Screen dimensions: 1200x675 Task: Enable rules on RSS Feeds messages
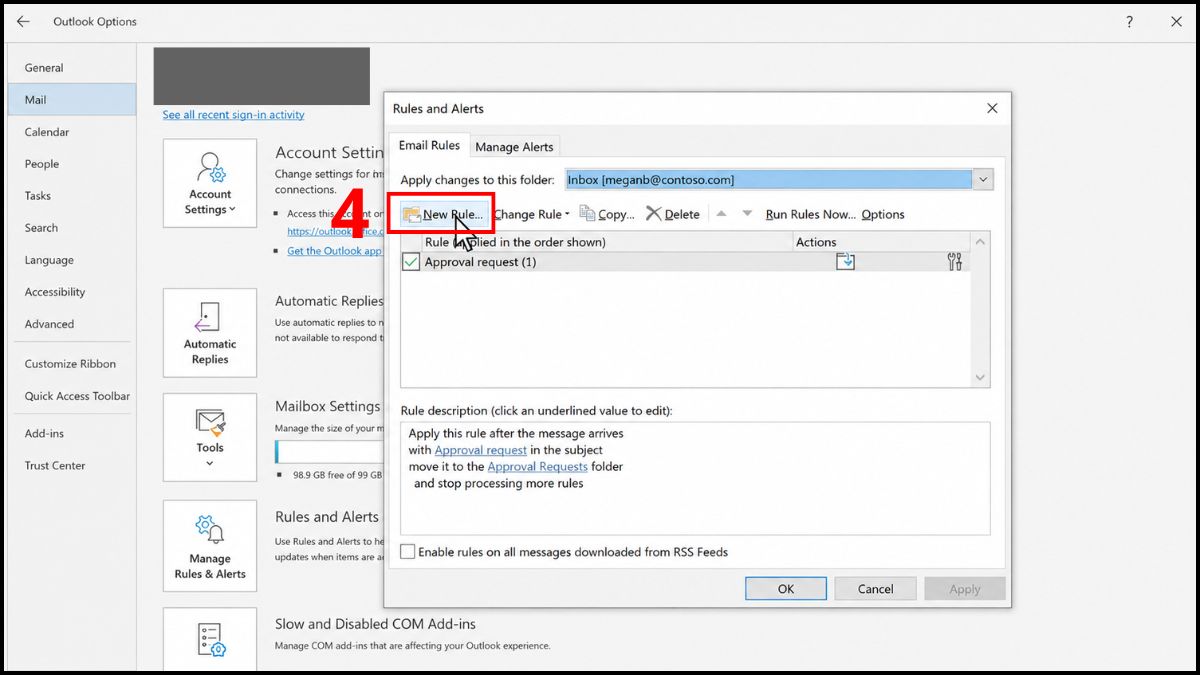[408, 552]
